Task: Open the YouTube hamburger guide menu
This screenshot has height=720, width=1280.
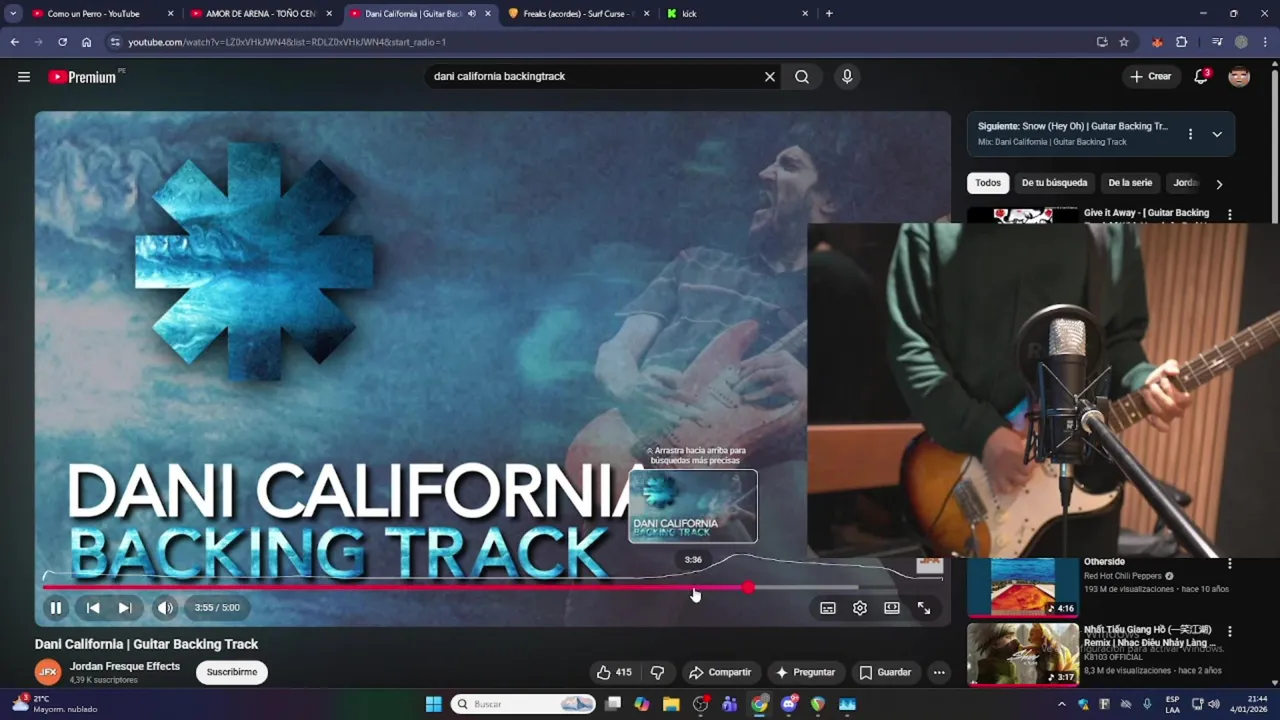Action: pos(24,77)
